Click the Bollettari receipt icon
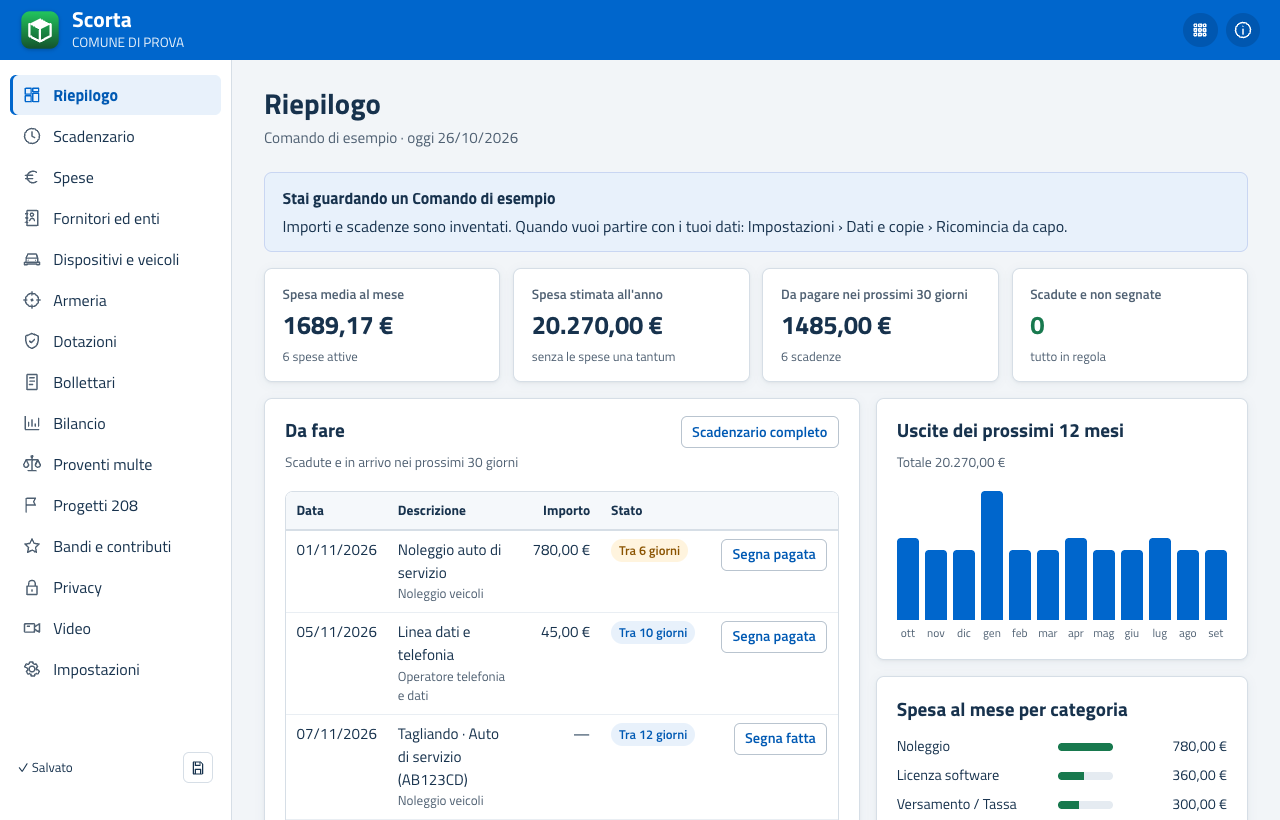The height and width of the screenshot is (820, 1280). pyautogui.click(x=32, y=382)
